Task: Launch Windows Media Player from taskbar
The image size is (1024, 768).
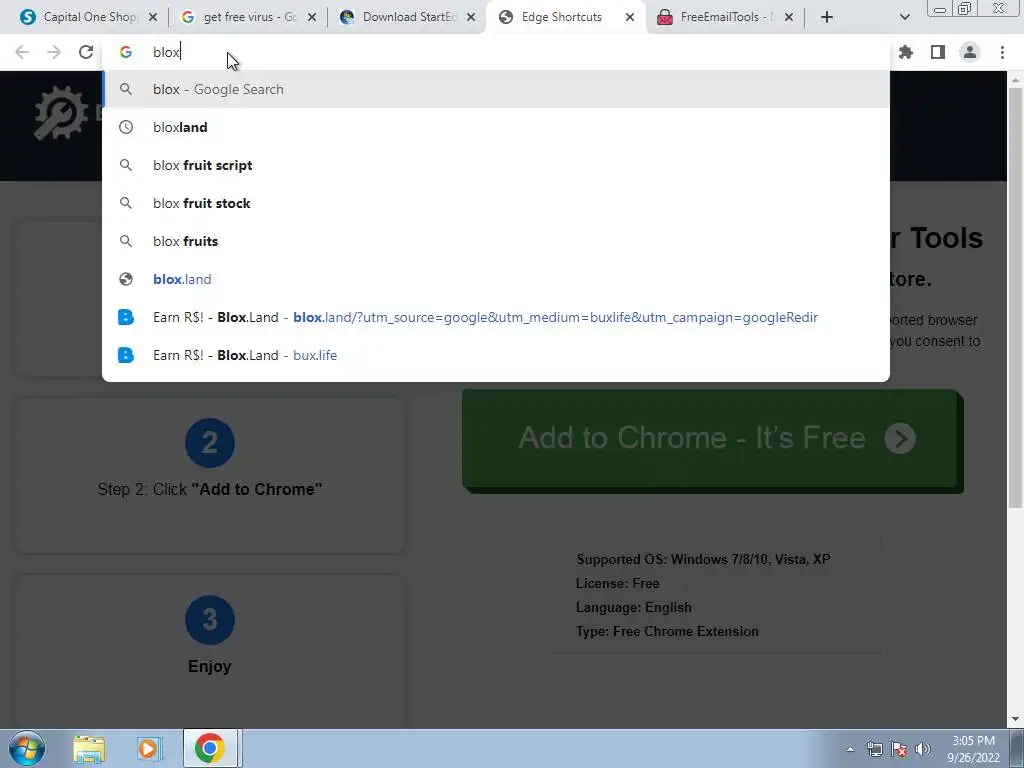Action: pos(148,748)
